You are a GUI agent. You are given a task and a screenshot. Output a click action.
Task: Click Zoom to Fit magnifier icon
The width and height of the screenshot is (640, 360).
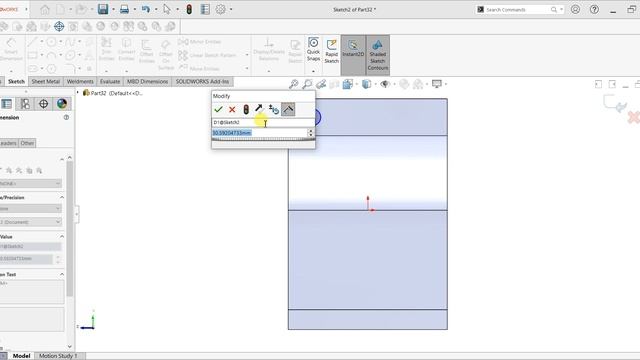[293, 84]
